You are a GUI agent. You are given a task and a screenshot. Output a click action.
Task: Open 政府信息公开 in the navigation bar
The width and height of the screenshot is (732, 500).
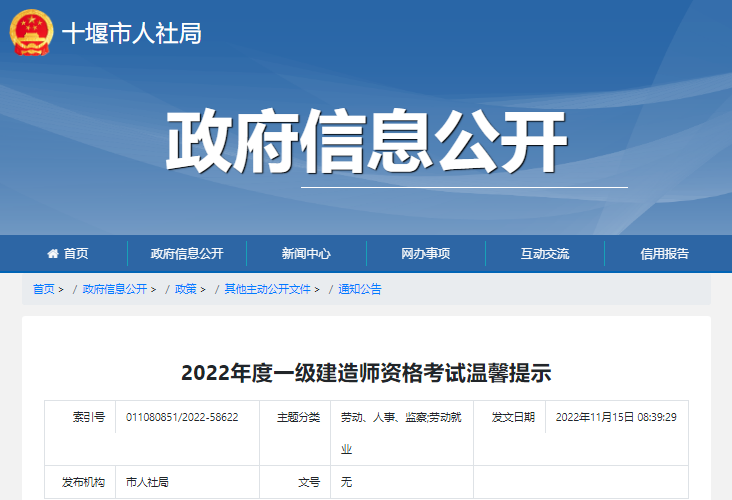pos(187,254)
